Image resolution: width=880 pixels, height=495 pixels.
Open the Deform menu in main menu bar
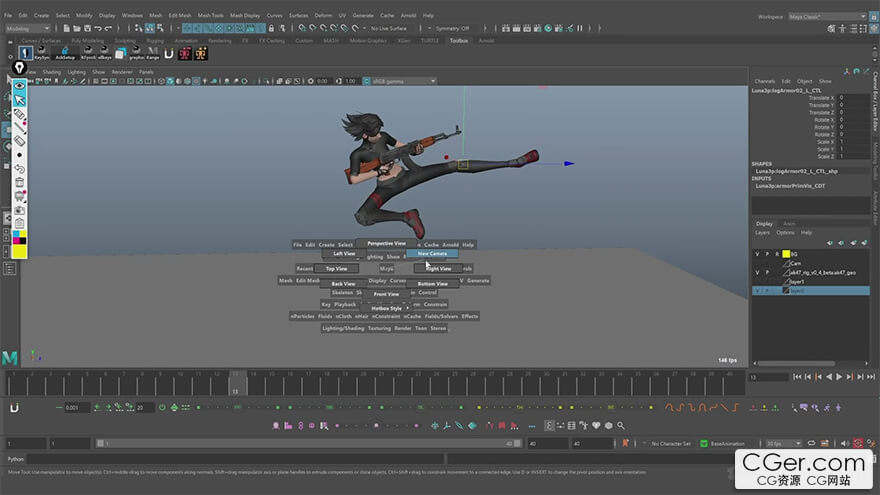pos(323,16)
